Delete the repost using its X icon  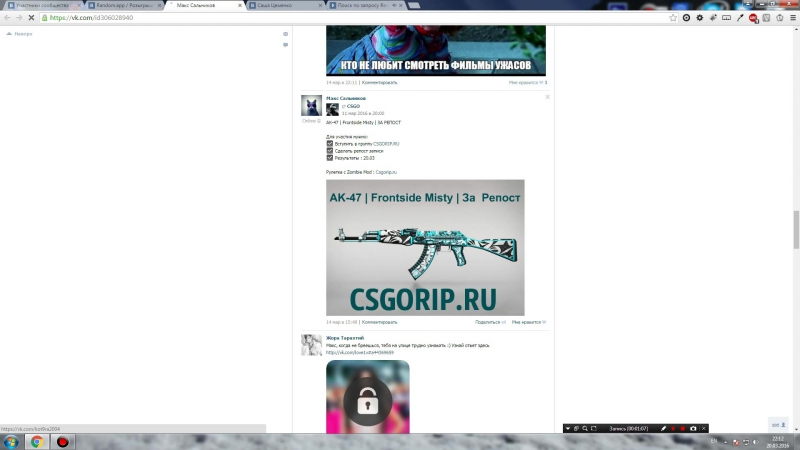547,97
